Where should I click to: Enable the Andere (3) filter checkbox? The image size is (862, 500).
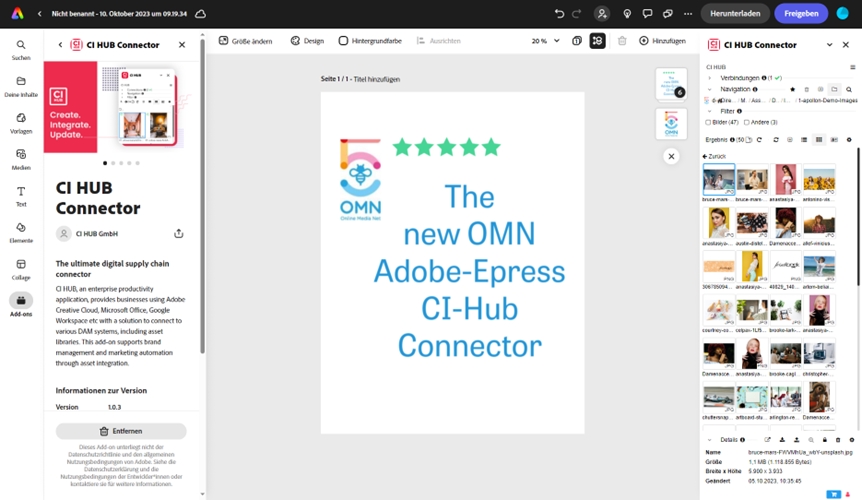point(747,122)
